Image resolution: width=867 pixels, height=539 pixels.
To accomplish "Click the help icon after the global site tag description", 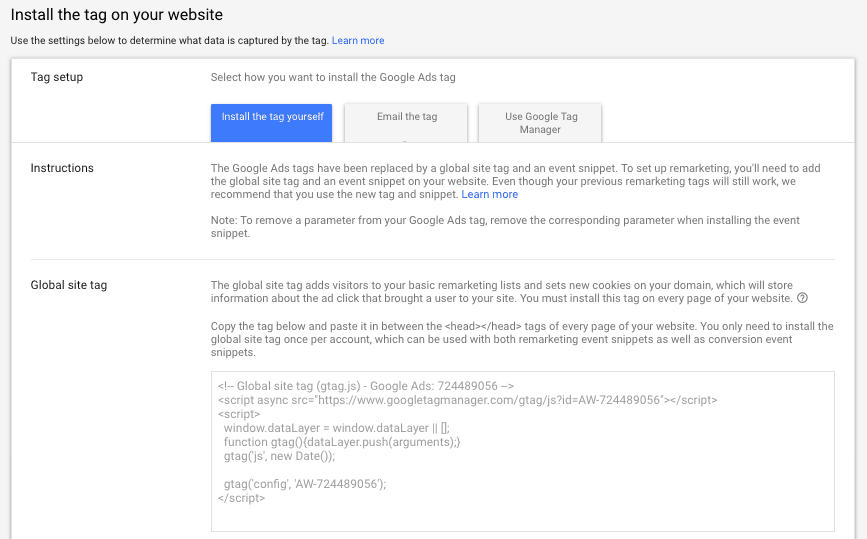I will click(802, 299).
